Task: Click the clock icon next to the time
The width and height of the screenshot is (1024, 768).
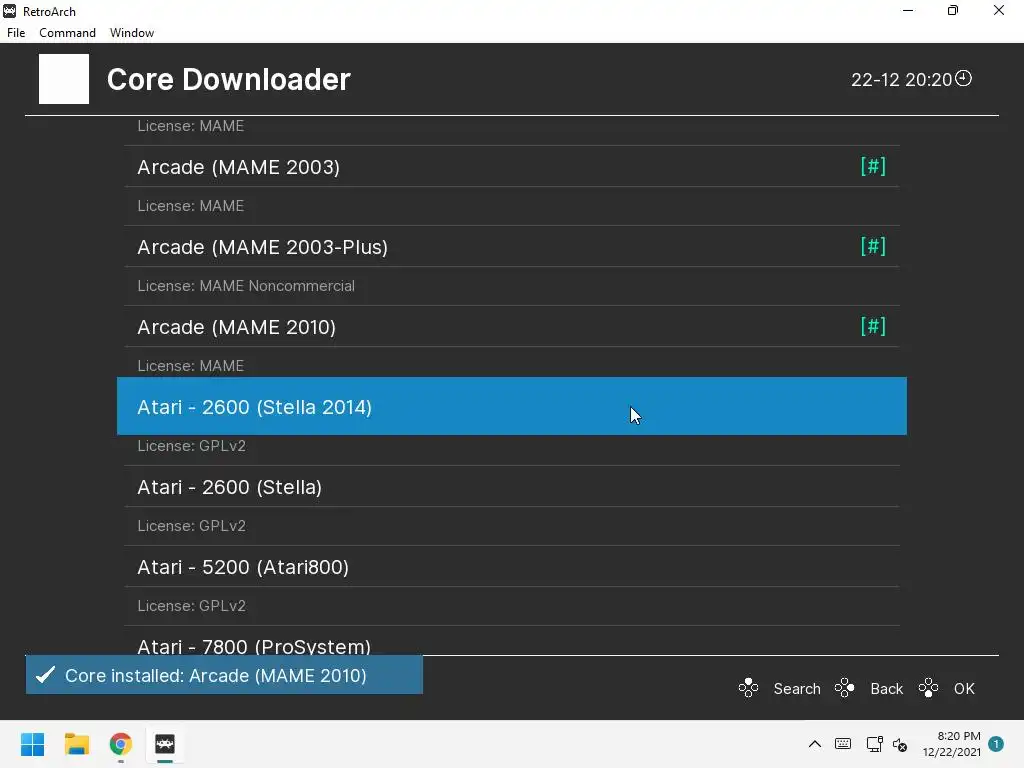Action: click(963, 78)
